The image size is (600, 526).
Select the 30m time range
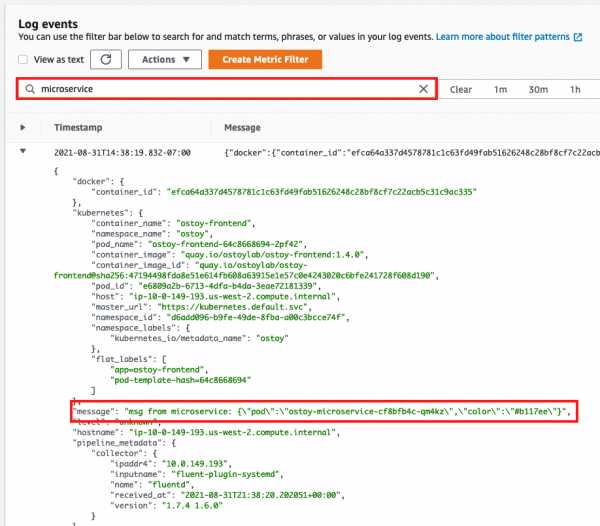538,89
